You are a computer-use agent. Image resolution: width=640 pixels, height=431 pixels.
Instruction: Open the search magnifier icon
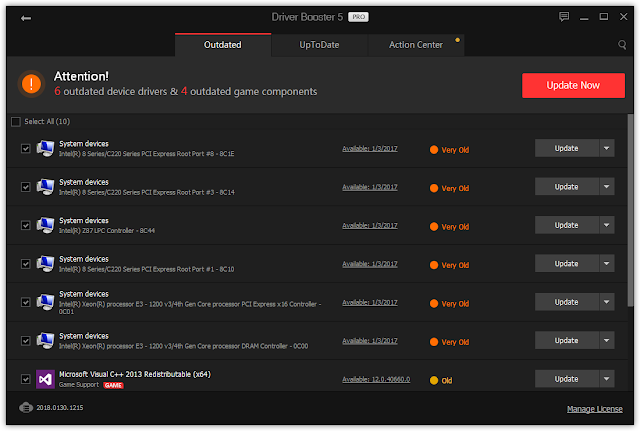622,44
